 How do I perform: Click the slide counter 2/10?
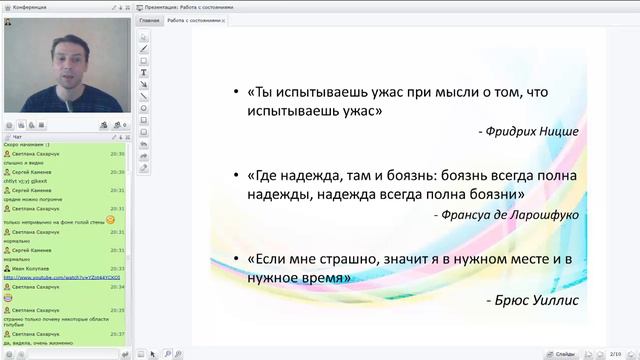(x=616, y=354)
